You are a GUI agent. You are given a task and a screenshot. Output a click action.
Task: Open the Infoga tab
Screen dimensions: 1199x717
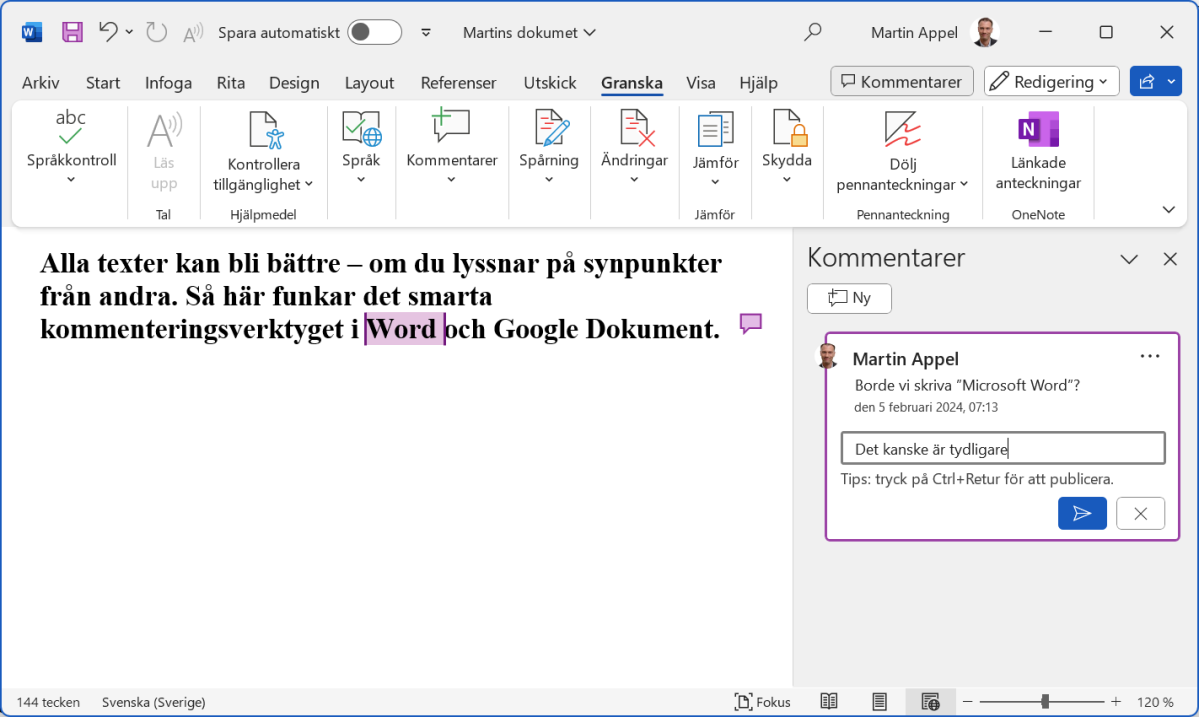coord(168,83)
